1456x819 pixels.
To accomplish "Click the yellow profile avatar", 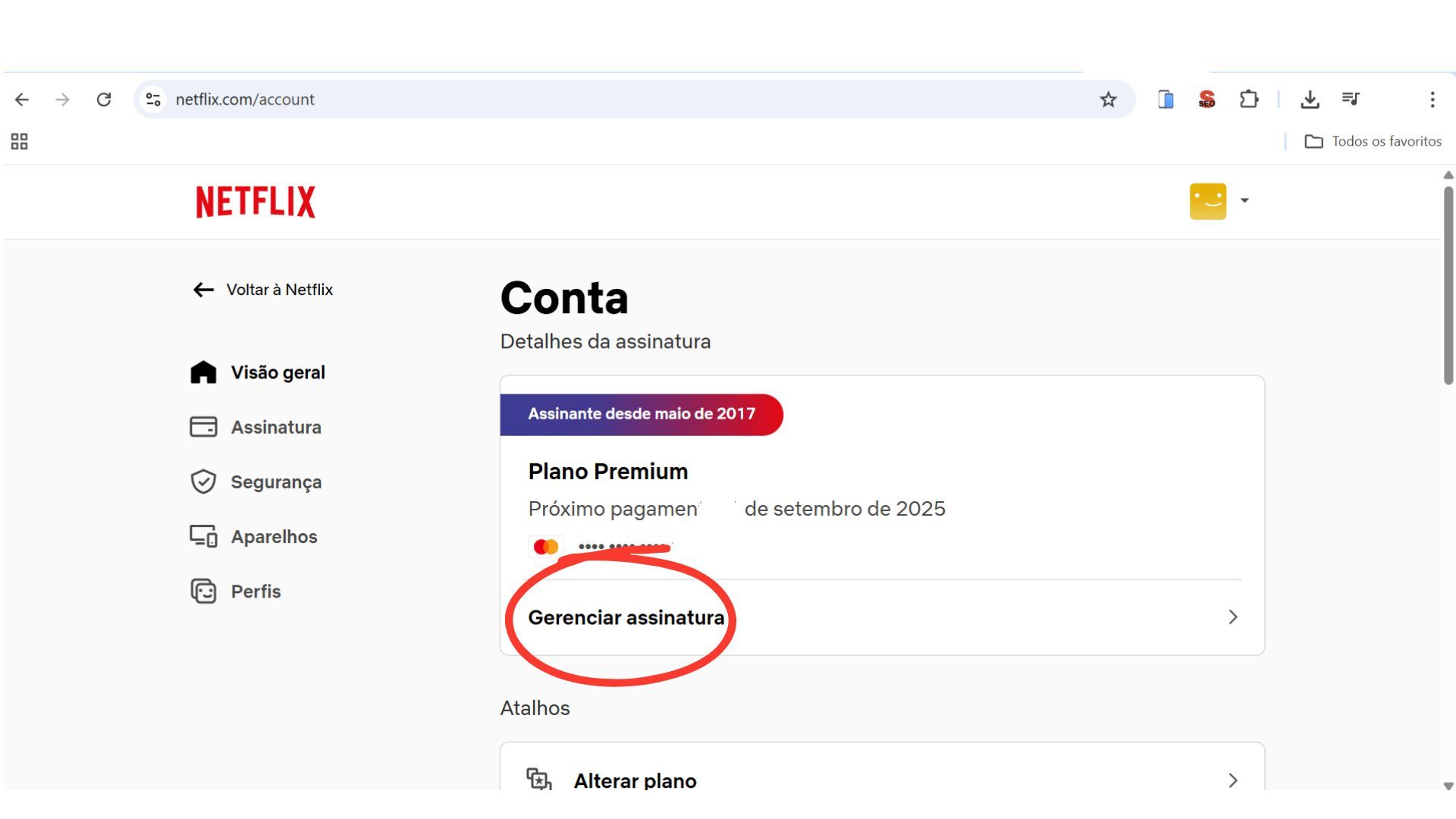I will coord(1208,201).
